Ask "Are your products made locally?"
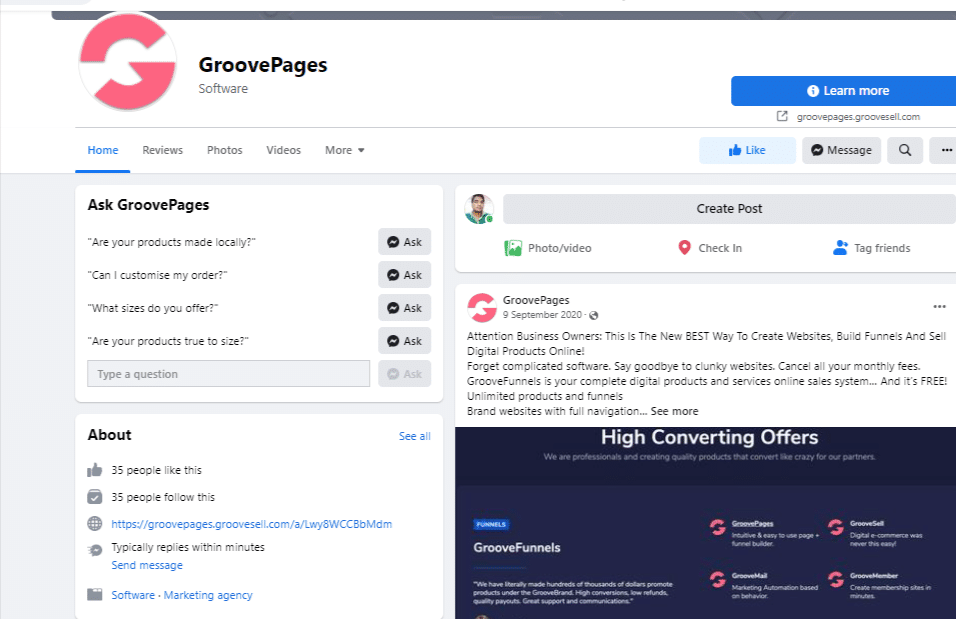This screenshot has width=956, height=619. (404, 242)
